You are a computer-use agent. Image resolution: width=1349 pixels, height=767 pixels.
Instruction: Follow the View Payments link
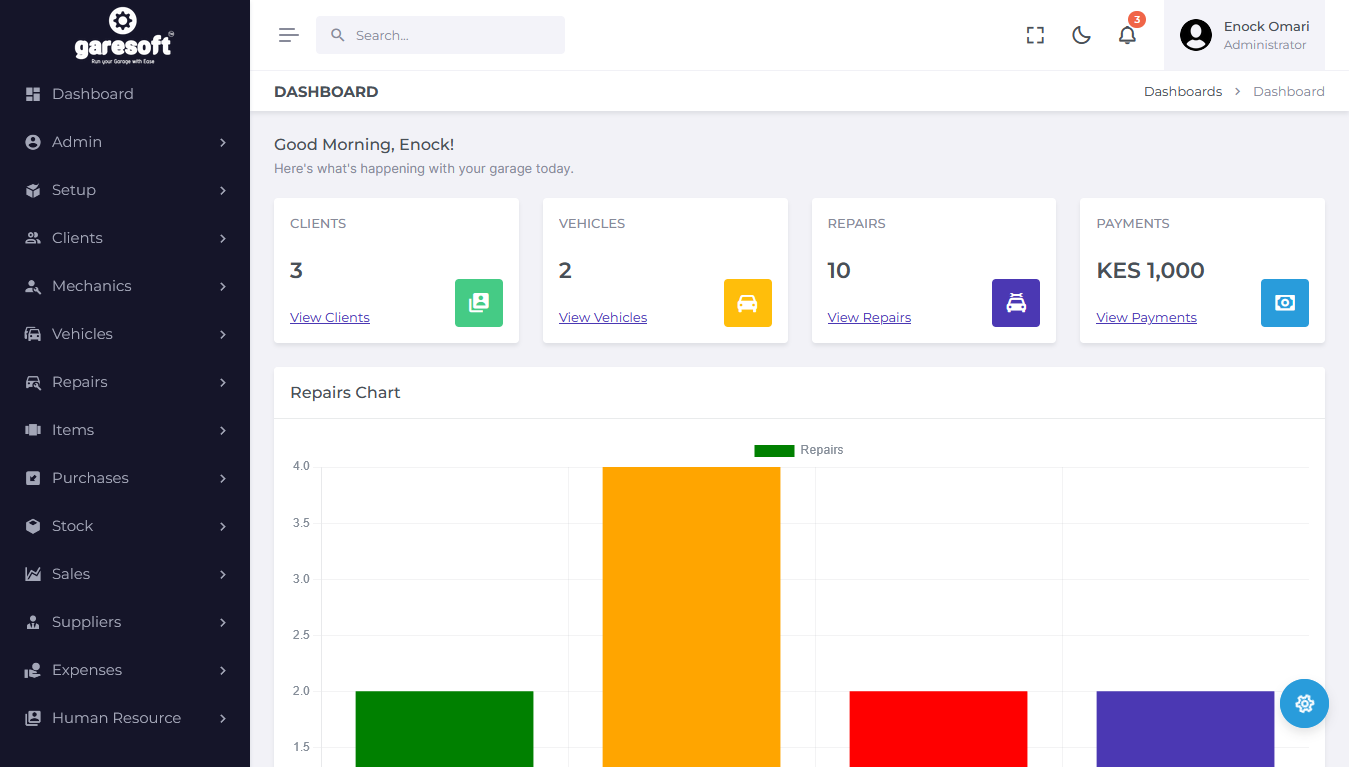(1146, 317)
